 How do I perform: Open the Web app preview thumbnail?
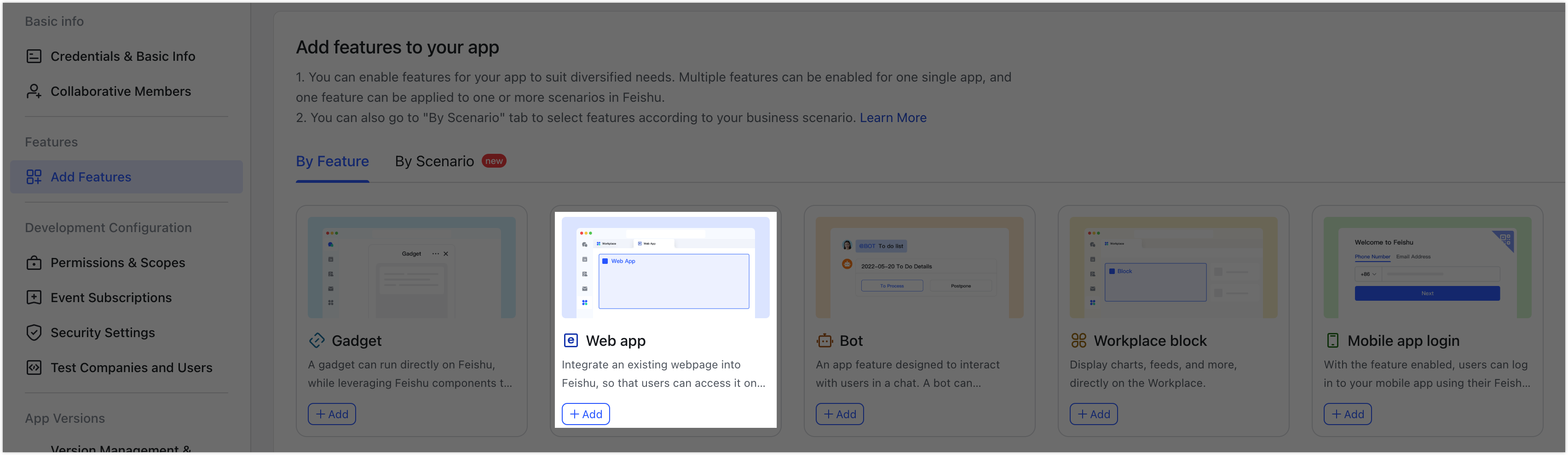pyautogui.click(x=665, y=268)
